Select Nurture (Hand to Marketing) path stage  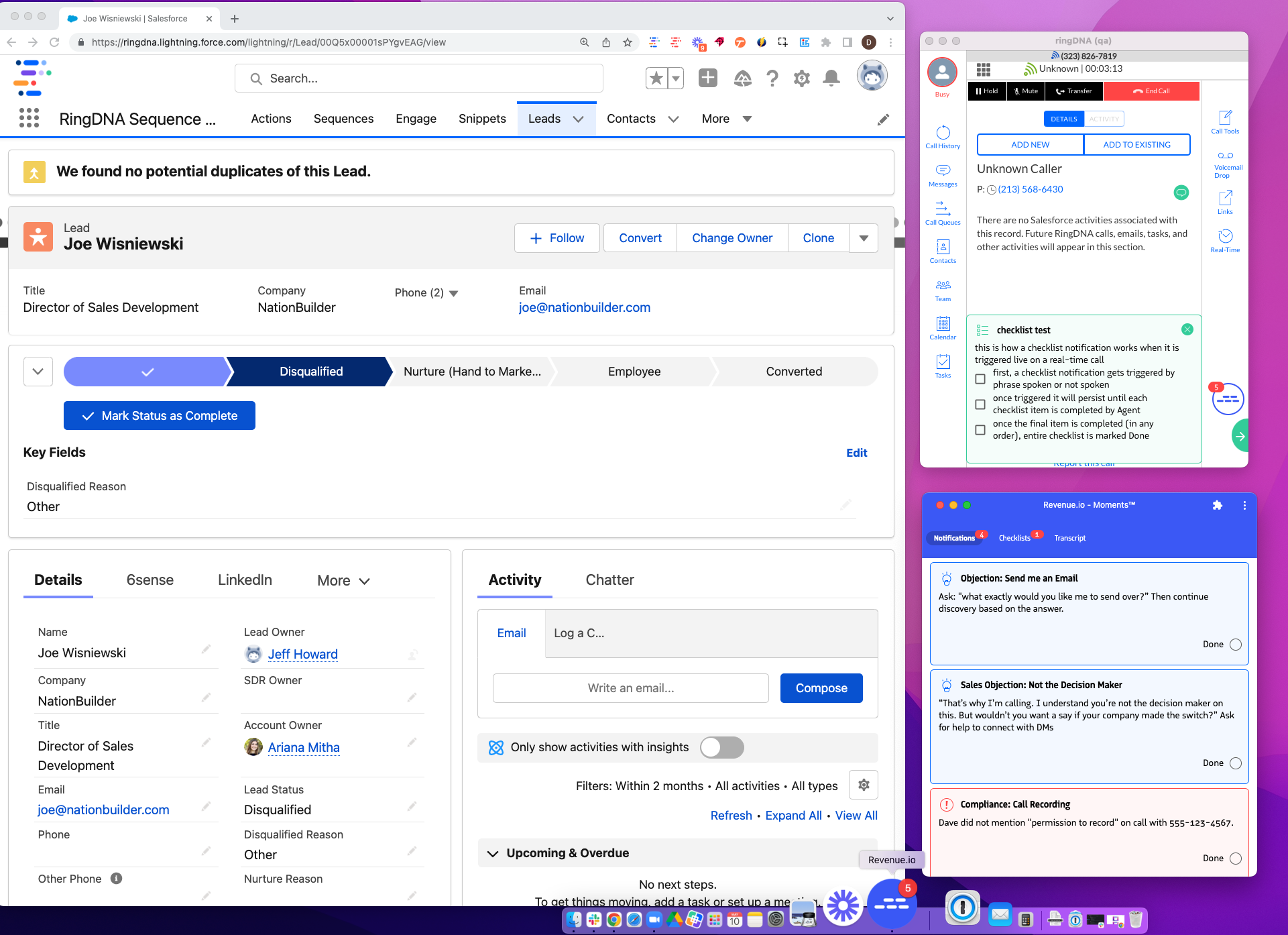[472, 372]
